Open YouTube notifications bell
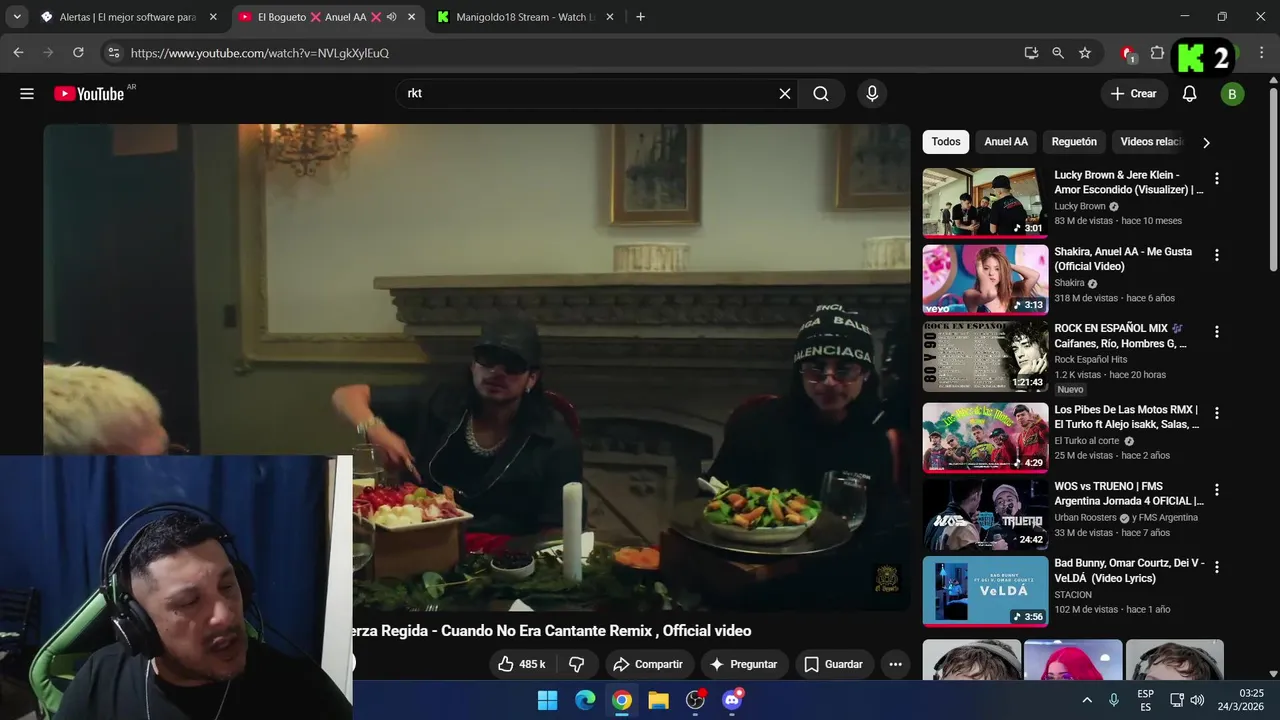 [1189, 94]
